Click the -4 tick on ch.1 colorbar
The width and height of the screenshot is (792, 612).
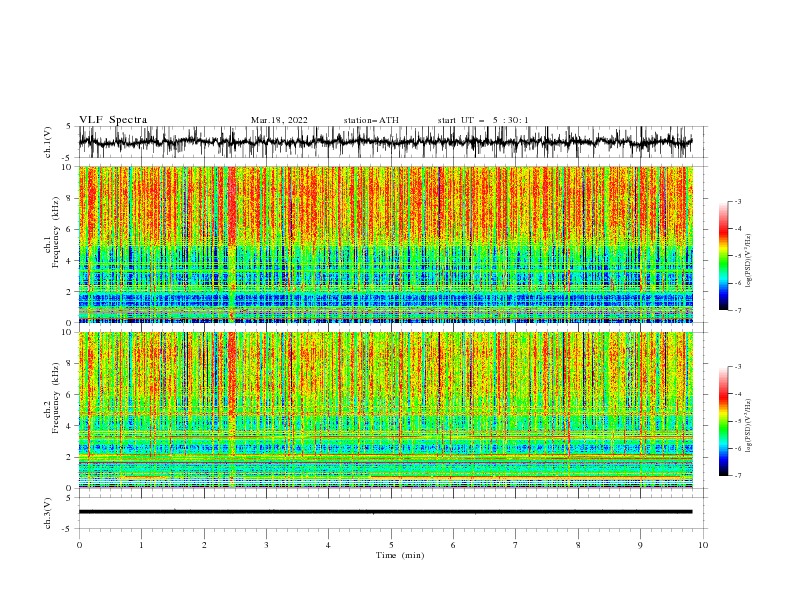[x=738, y=229]
